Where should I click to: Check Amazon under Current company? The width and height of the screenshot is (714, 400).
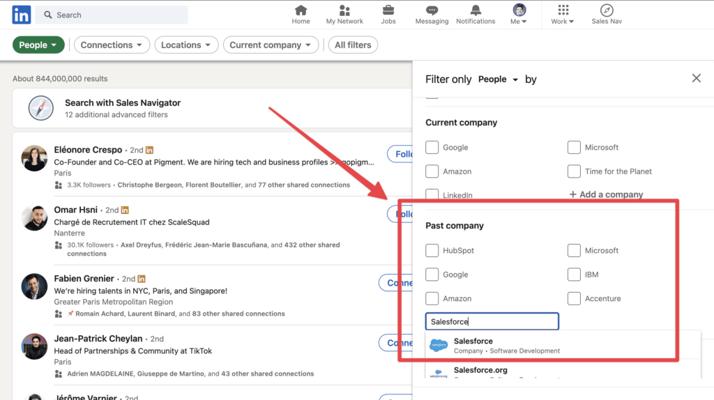[432, 171]
